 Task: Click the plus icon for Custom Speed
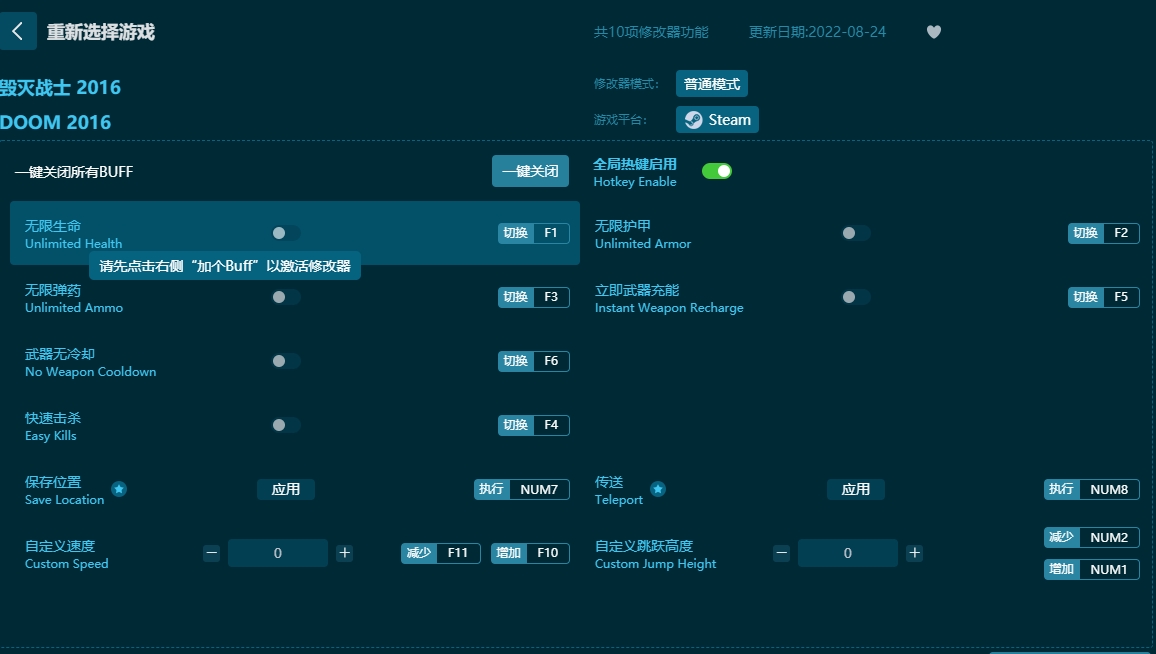tap(344, 553)
